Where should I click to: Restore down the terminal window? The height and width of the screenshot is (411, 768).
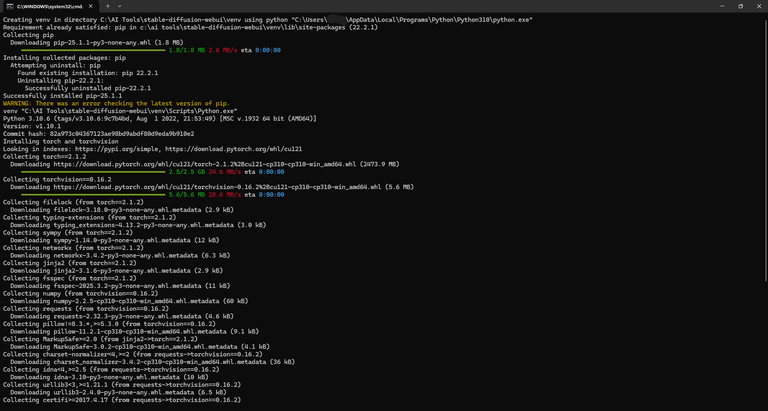(x=740, y=6)
